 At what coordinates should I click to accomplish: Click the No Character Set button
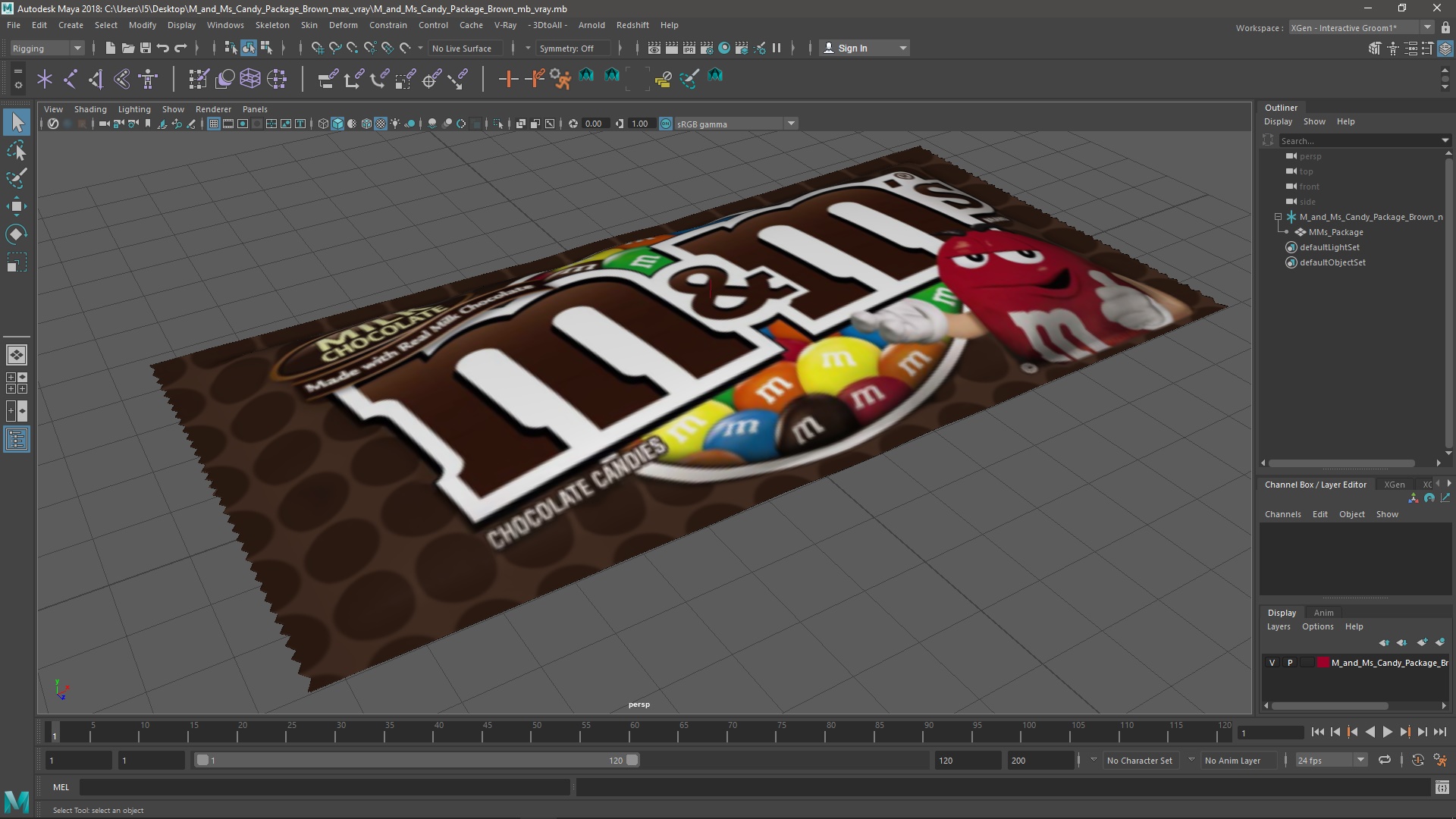[x=1139, y=760]
